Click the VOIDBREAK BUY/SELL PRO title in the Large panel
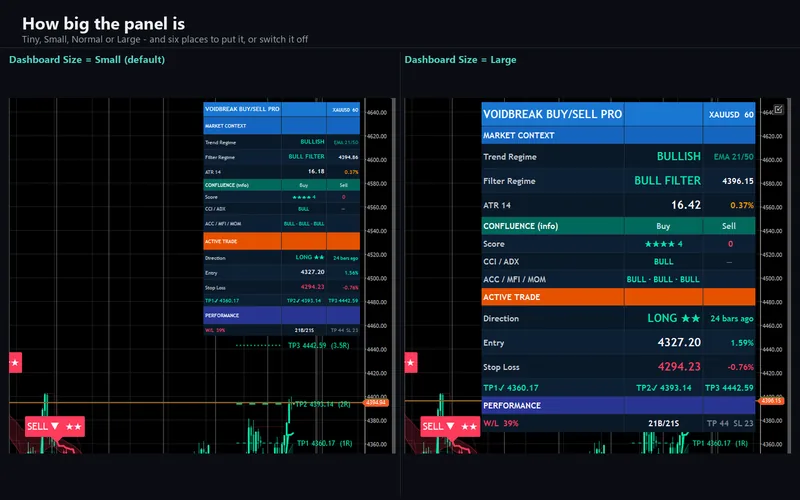Viewport: 800px width, 500px height. point(553,114)
